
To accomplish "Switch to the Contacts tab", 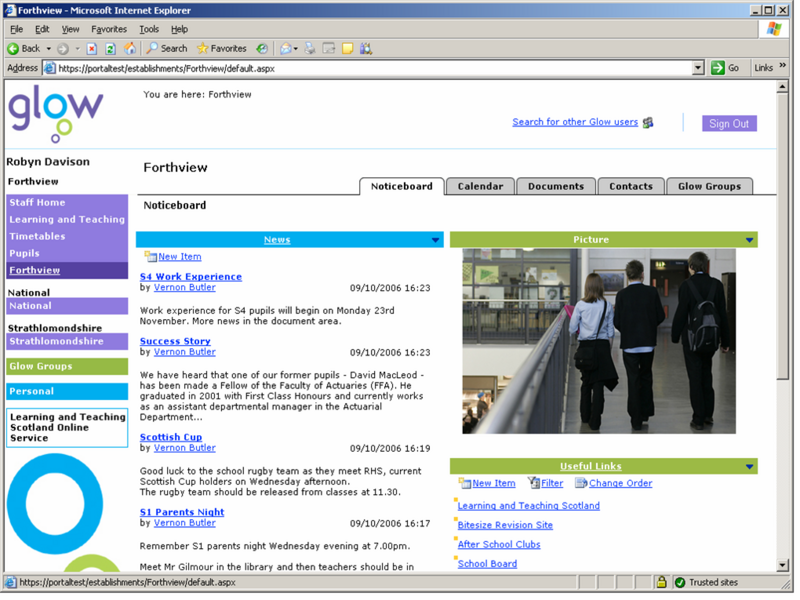I will point(631,187).
